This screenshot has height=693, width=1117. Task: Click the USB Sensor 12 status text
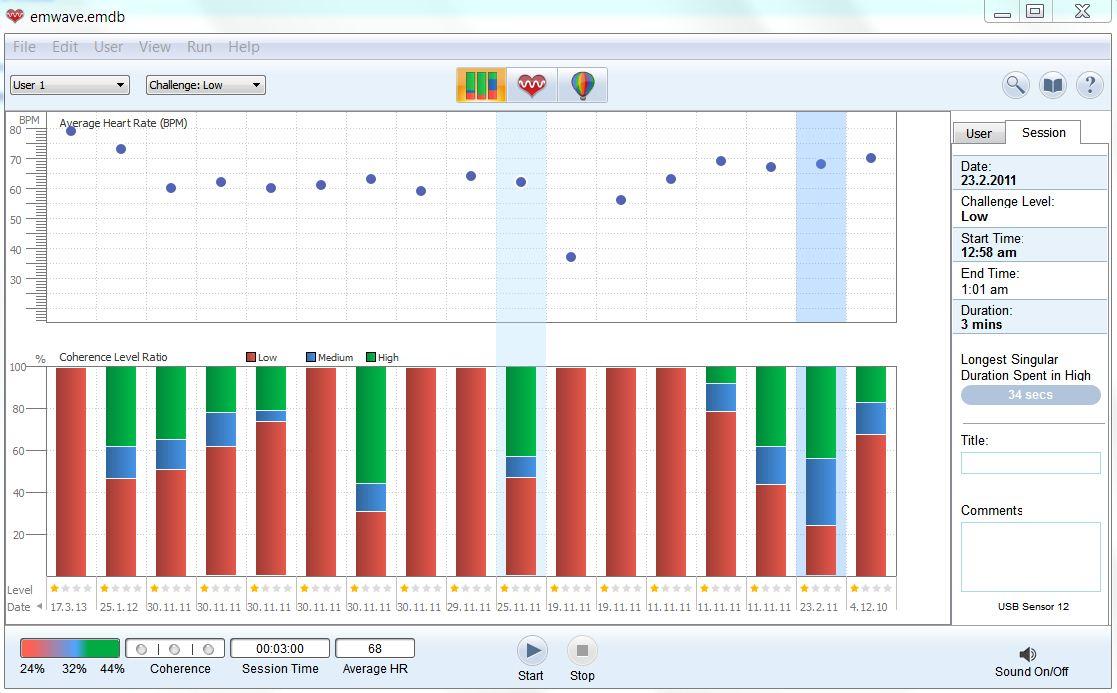coord(1033,607)
